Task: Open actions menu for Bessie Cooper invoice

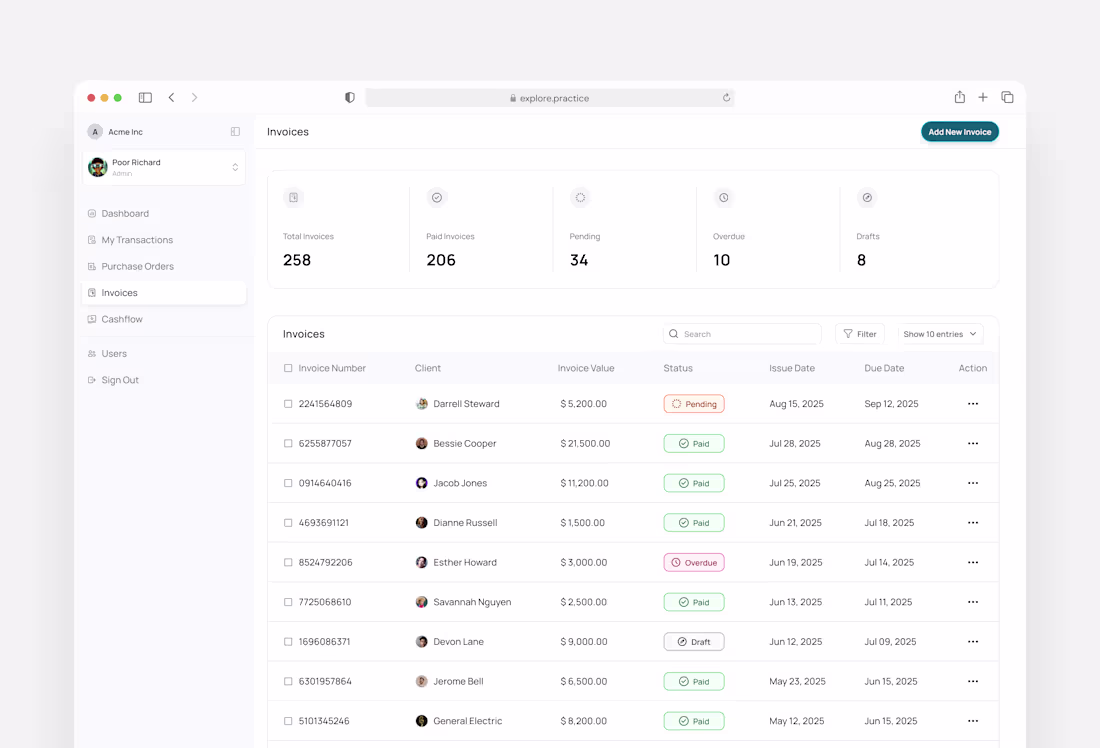Action: (972, 443)
